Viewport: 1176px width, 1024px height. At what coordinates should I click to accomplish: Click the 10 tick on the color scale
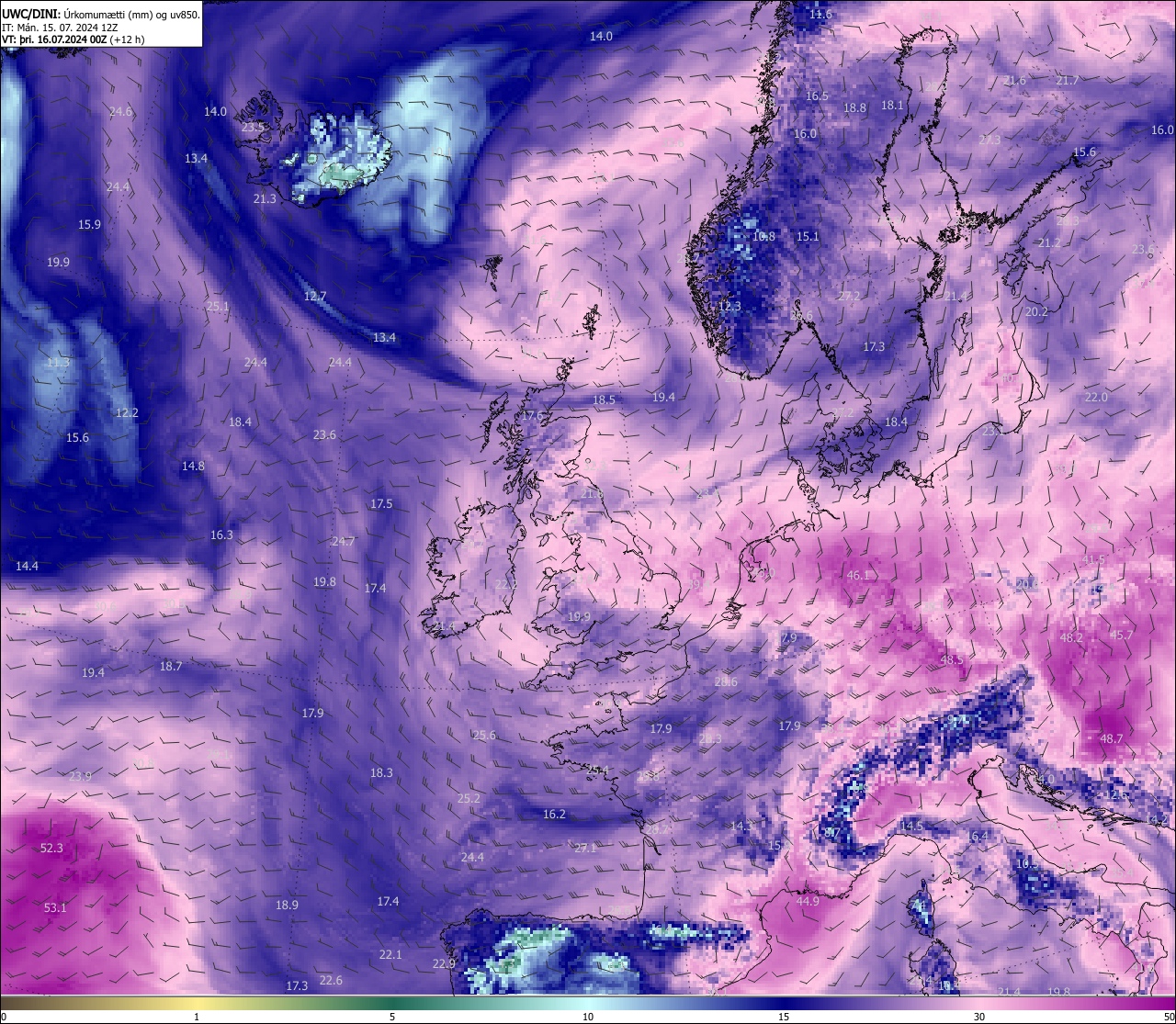[588, 1016]
